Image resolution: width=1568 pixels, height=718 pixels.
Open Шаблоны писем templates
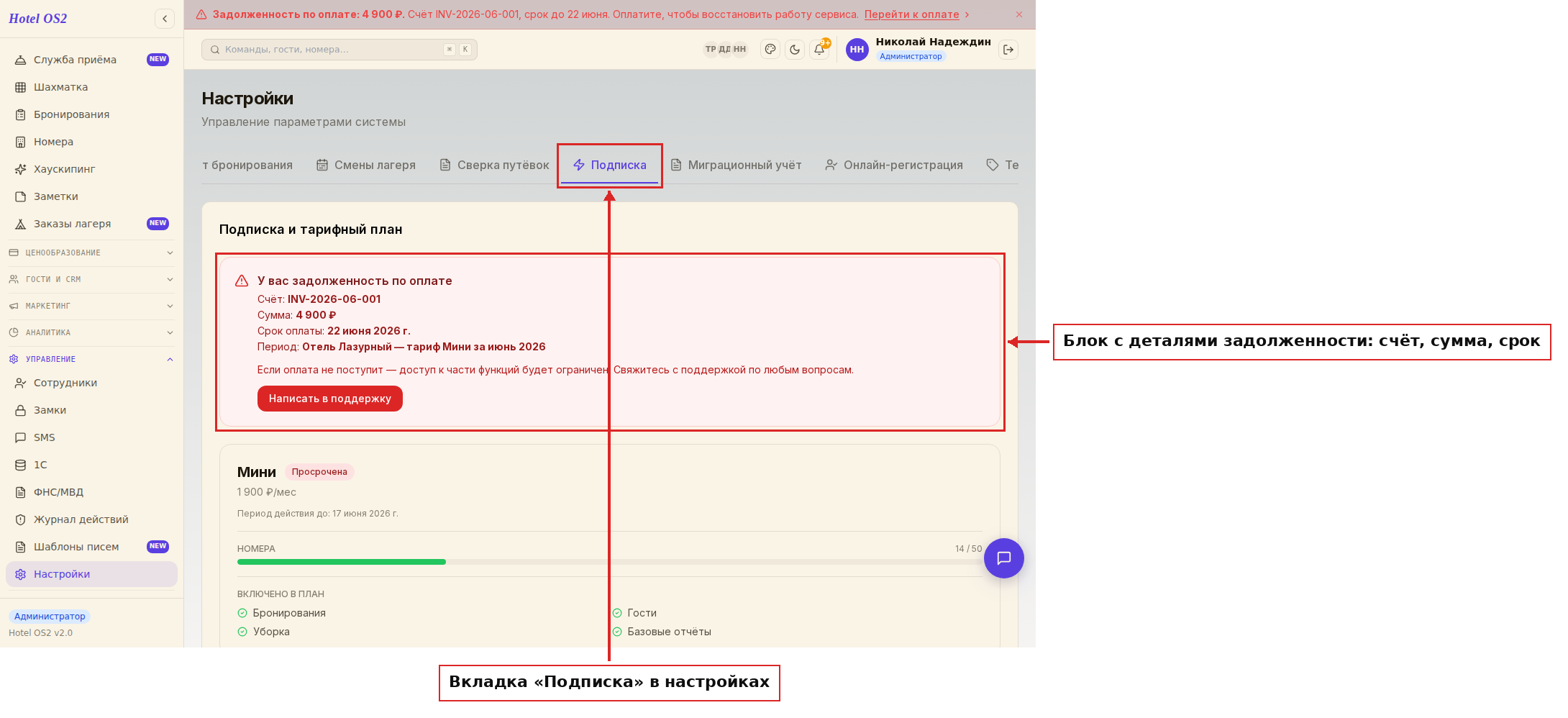[x=91, y=547]
